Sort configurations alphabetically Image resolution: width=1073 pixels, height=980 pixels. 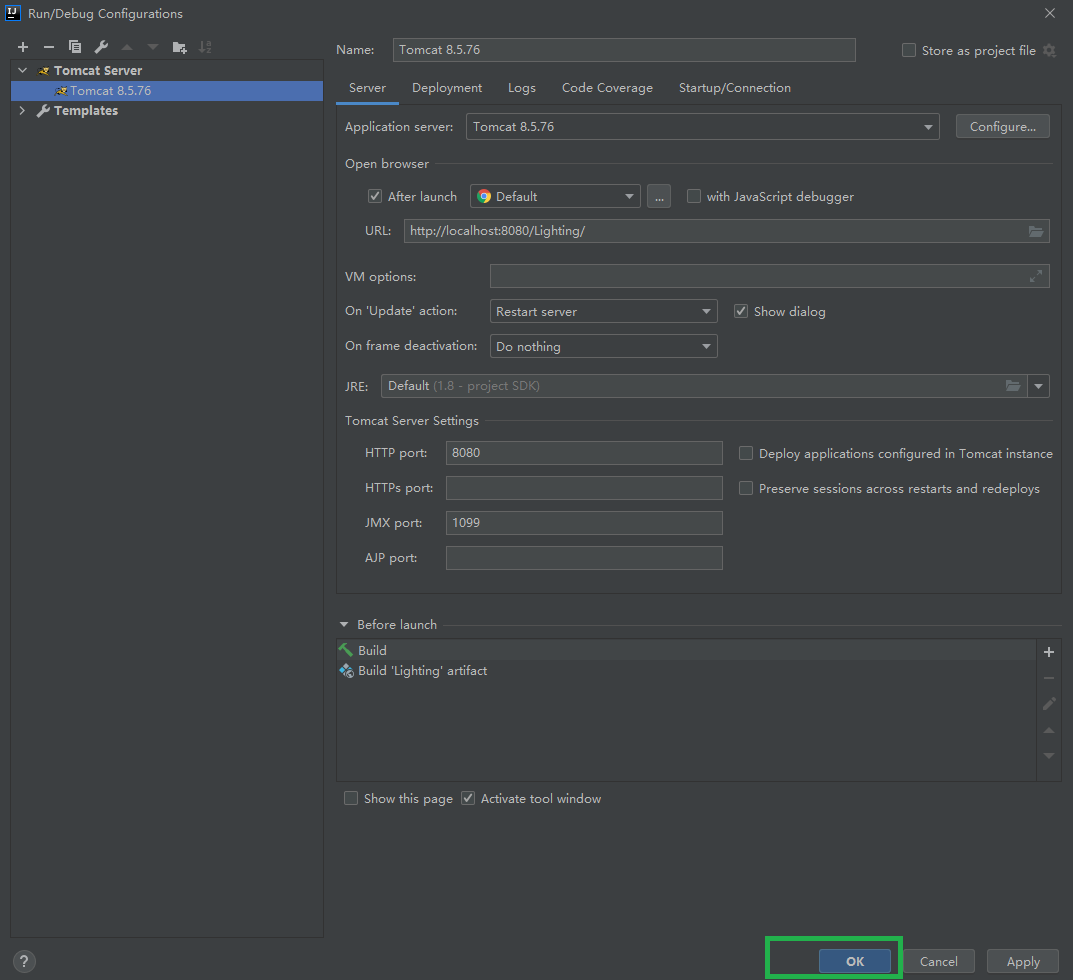click(205, 47)
